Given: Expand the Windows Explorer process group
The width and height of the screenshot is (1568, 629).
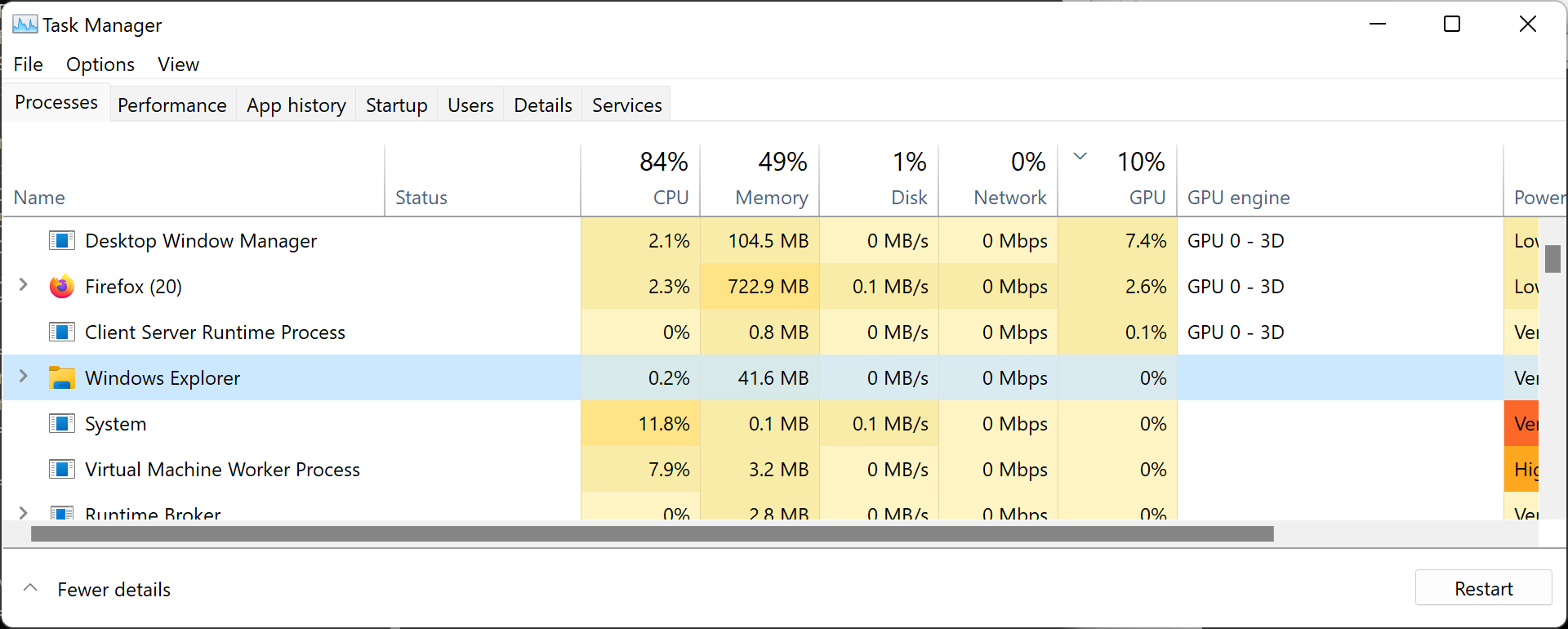Looking at the screenshot, I should (23, 377).
